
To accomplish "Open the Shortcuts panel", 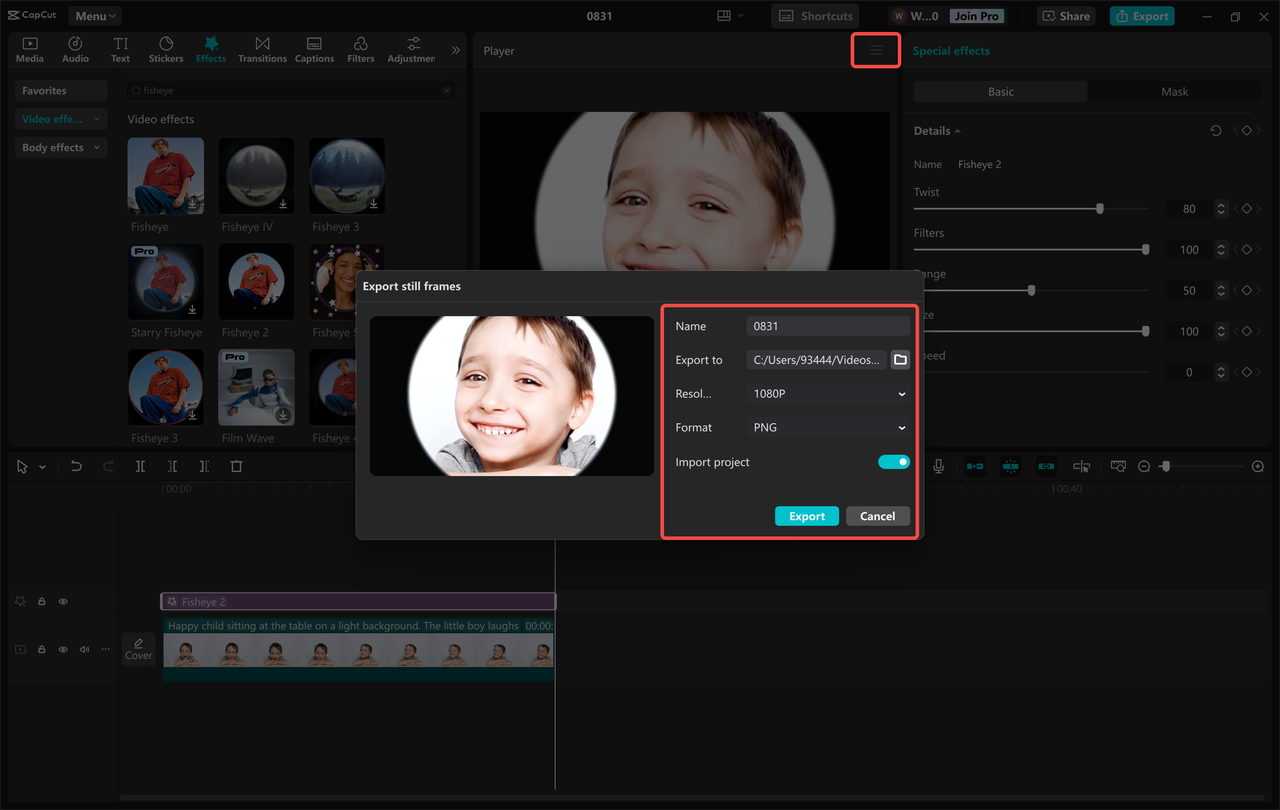I will (x=816, y=16).
